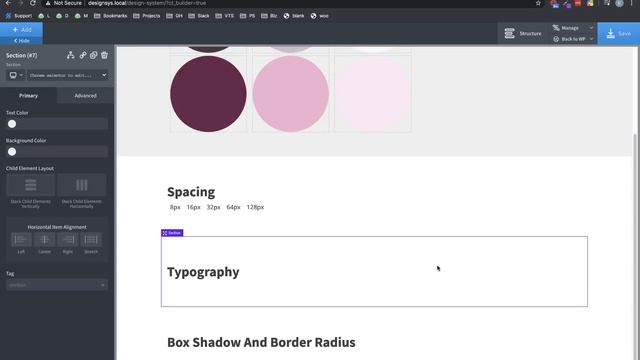The image size is (640, 360).
Task: Delete the section with the trash icon
Action: point(104,55)
